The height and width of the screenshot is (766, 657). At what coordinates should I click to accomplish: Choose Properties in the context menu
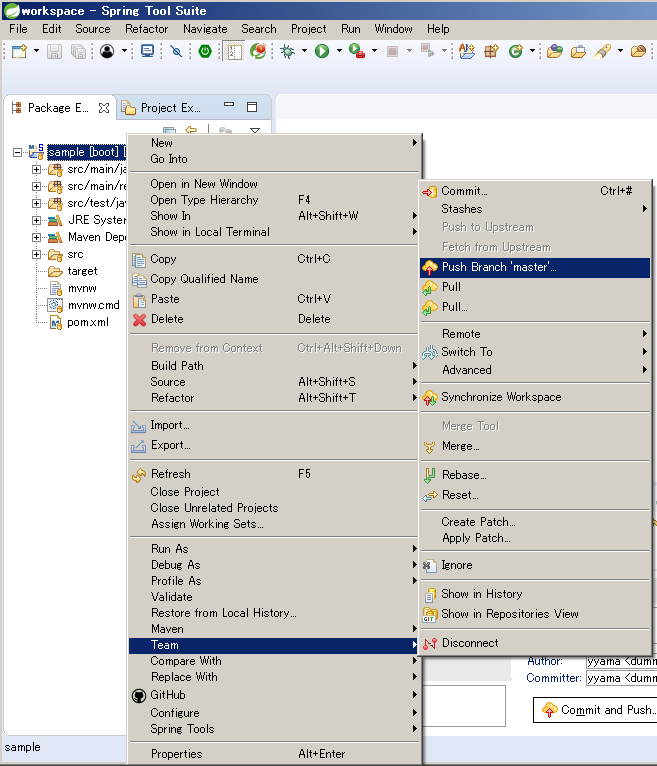coord(274,754)
